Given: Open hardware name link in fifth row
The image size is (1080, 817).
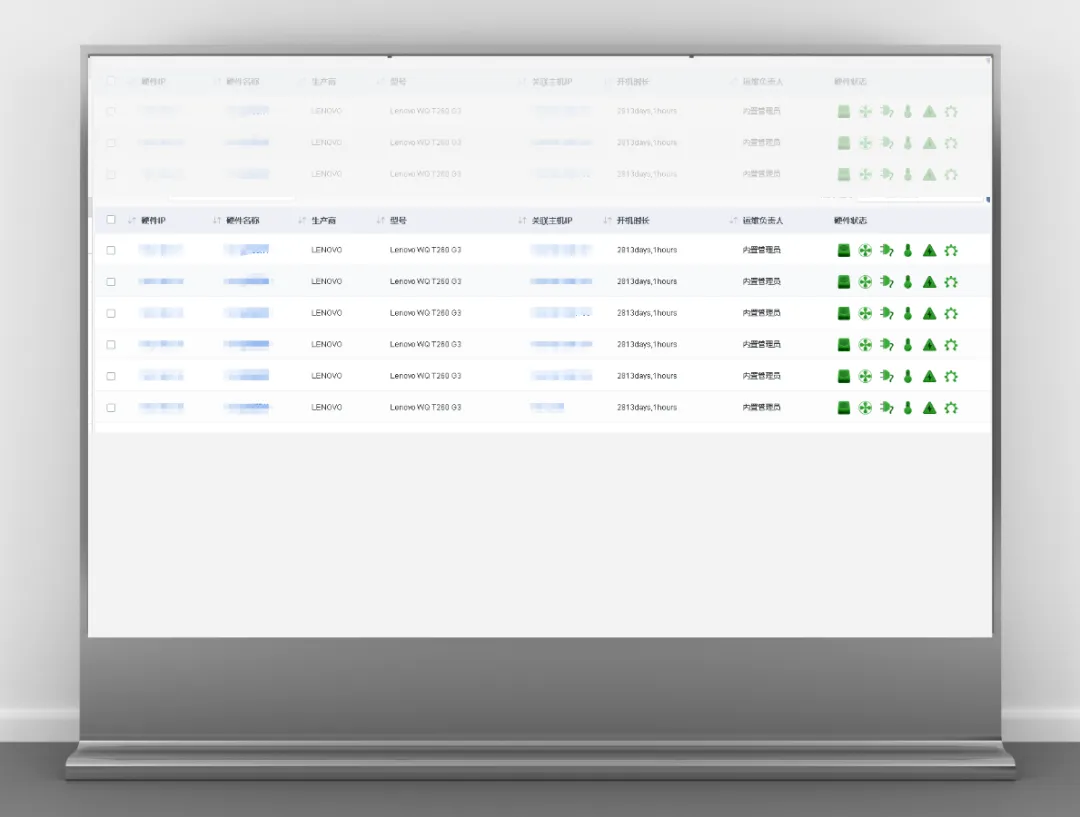Looking at the screenshot, I should pos(247,375).
